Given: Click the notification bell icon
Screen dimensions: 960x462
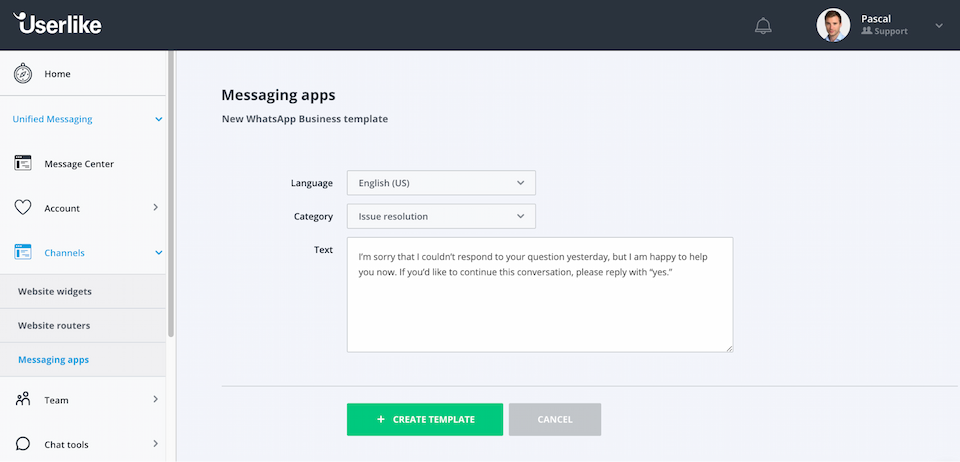Looking at the screenshot, I should click(x=763, y=26).
